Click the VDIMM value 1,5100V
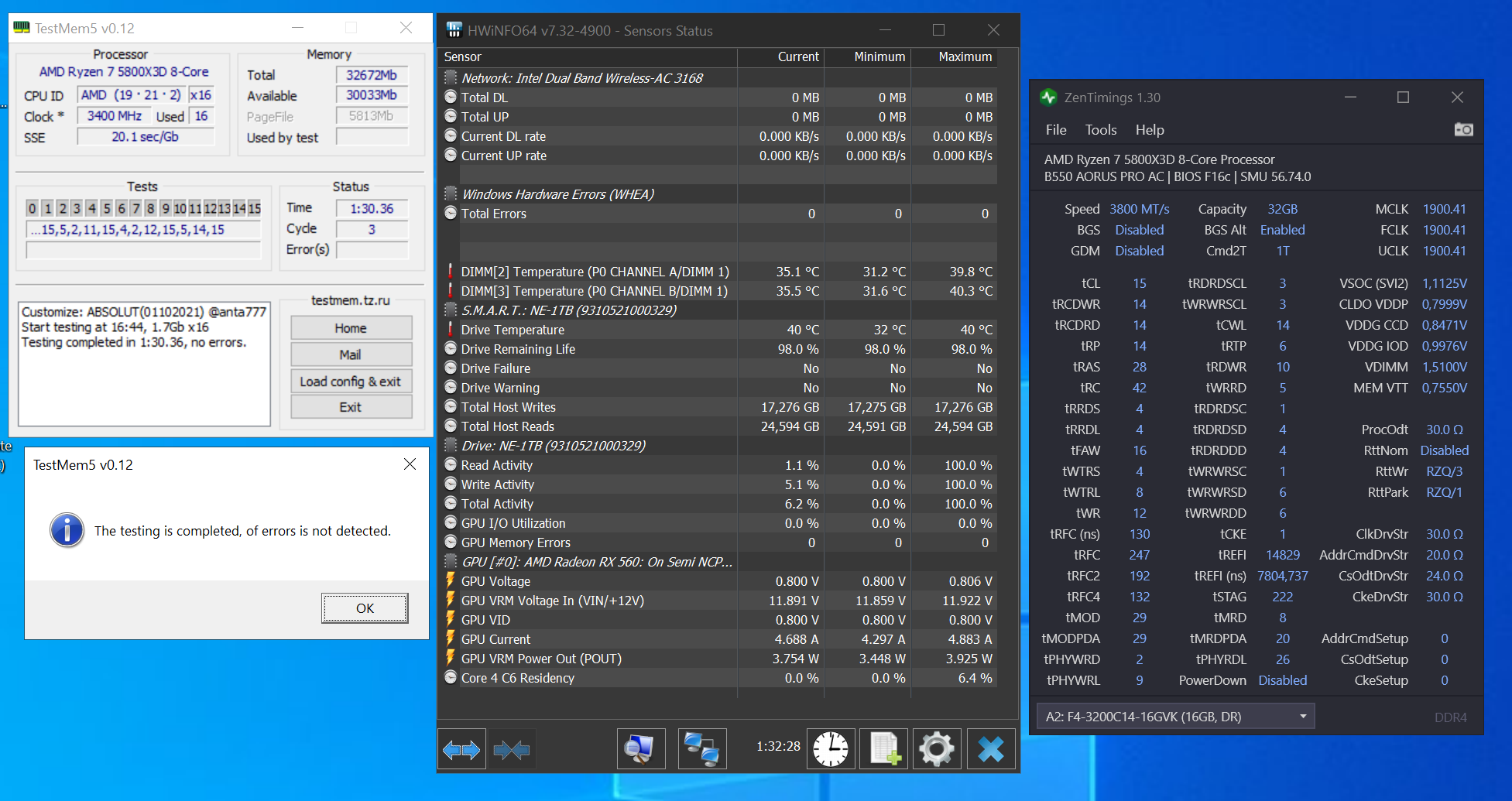Viewport: 1512px width, 801px height. click(x=1445, y=367)
